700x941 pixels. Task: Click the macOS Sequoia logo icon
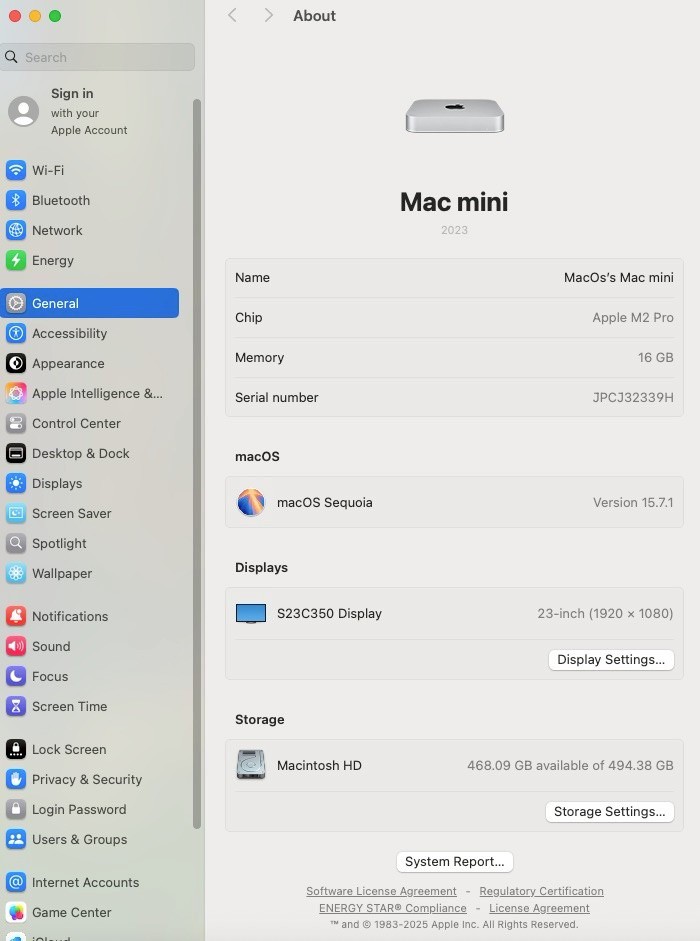tap(251, 502)
